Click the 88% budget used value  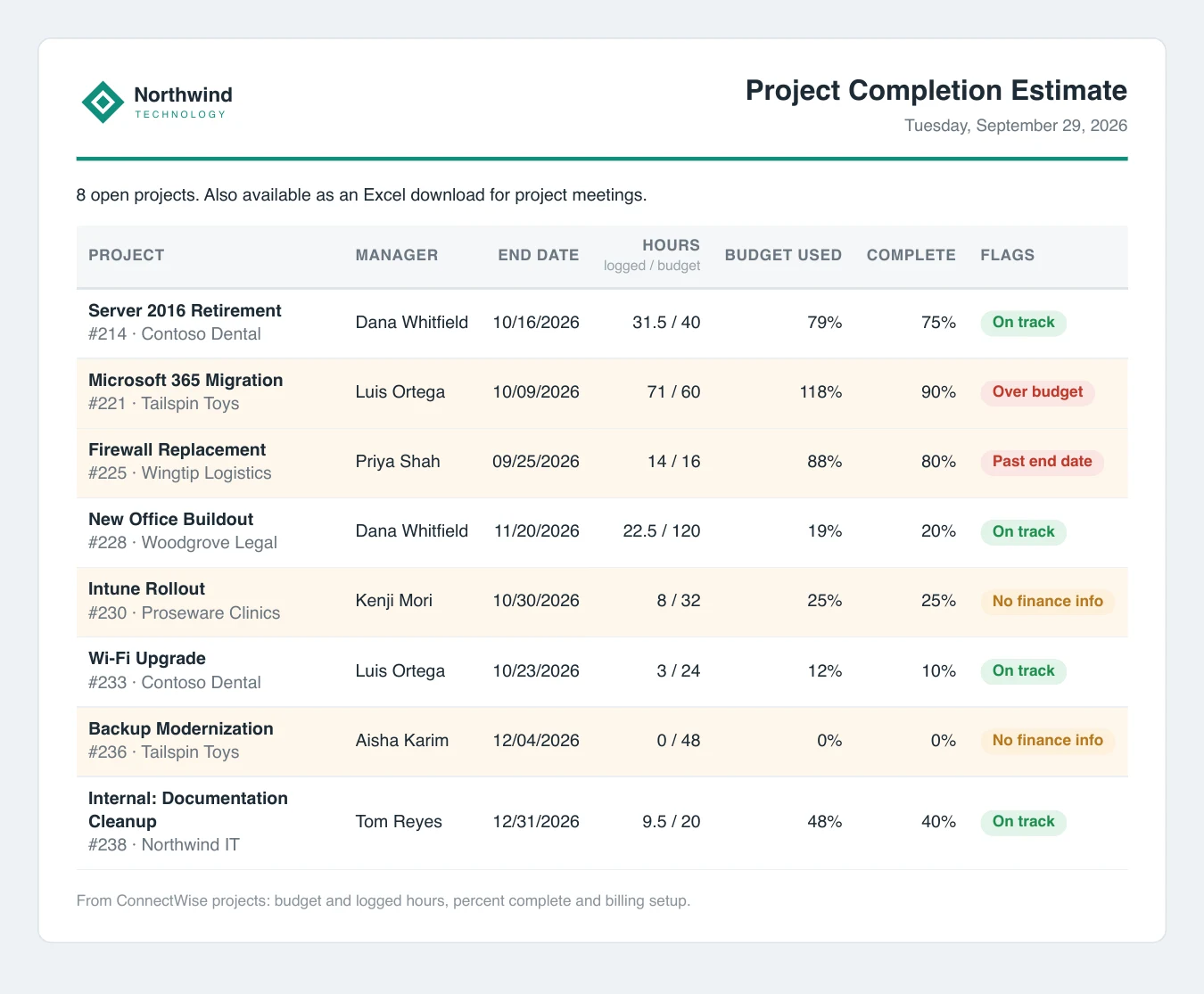(x=825, y=462)
